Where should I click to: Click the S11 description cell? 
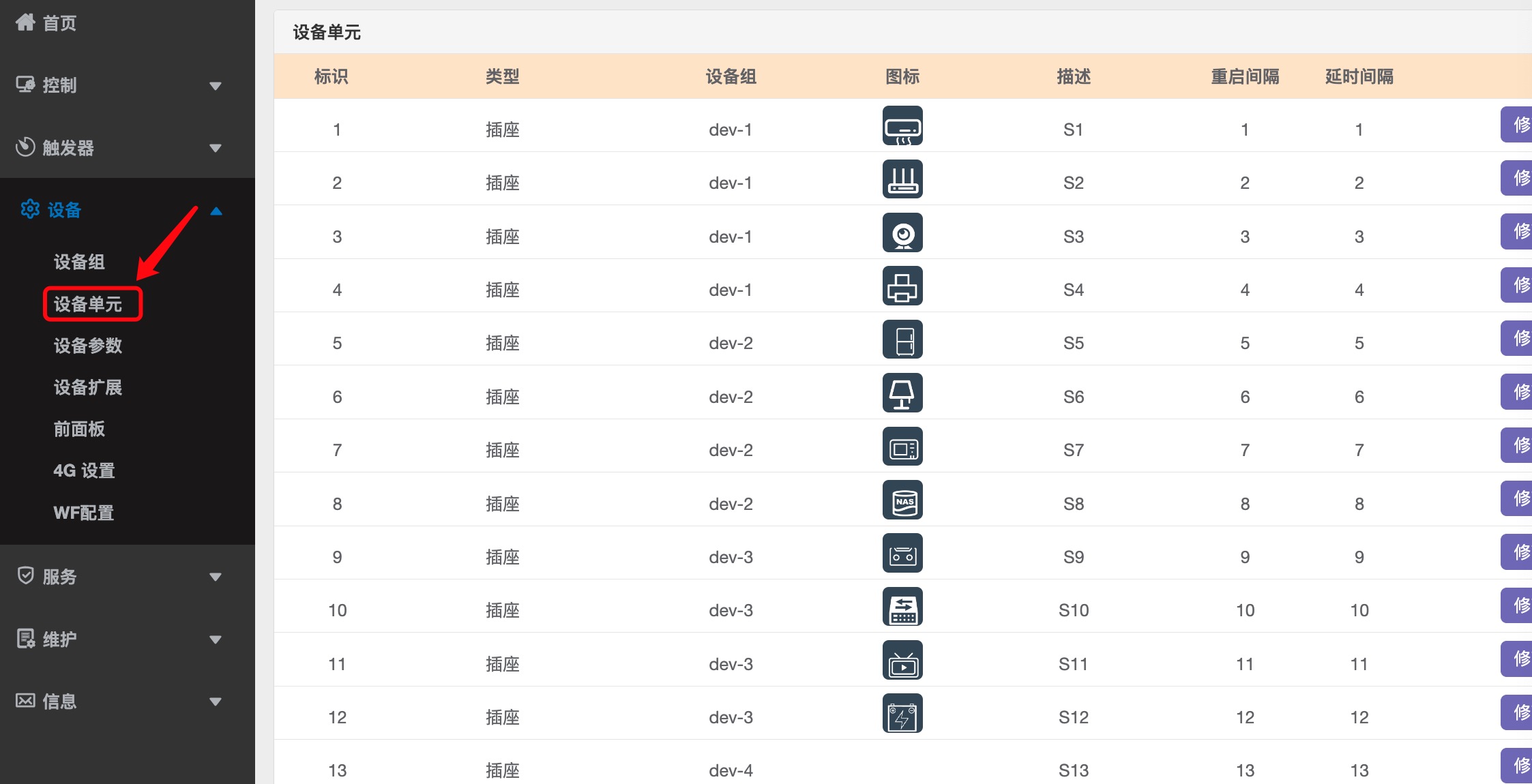pos(1074,664)
